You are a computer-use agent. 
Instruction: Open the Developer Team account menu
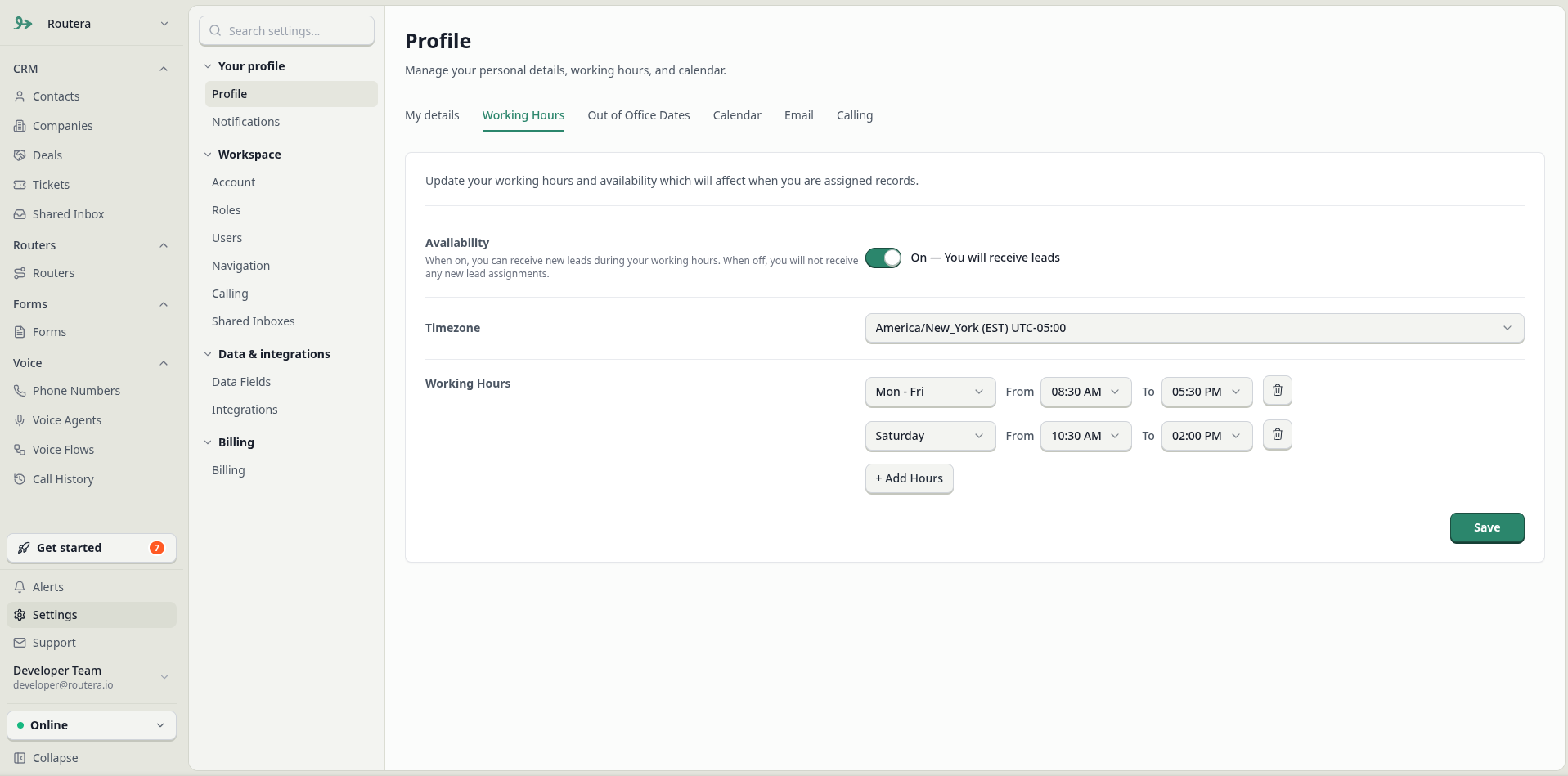[x=91, y=677]
